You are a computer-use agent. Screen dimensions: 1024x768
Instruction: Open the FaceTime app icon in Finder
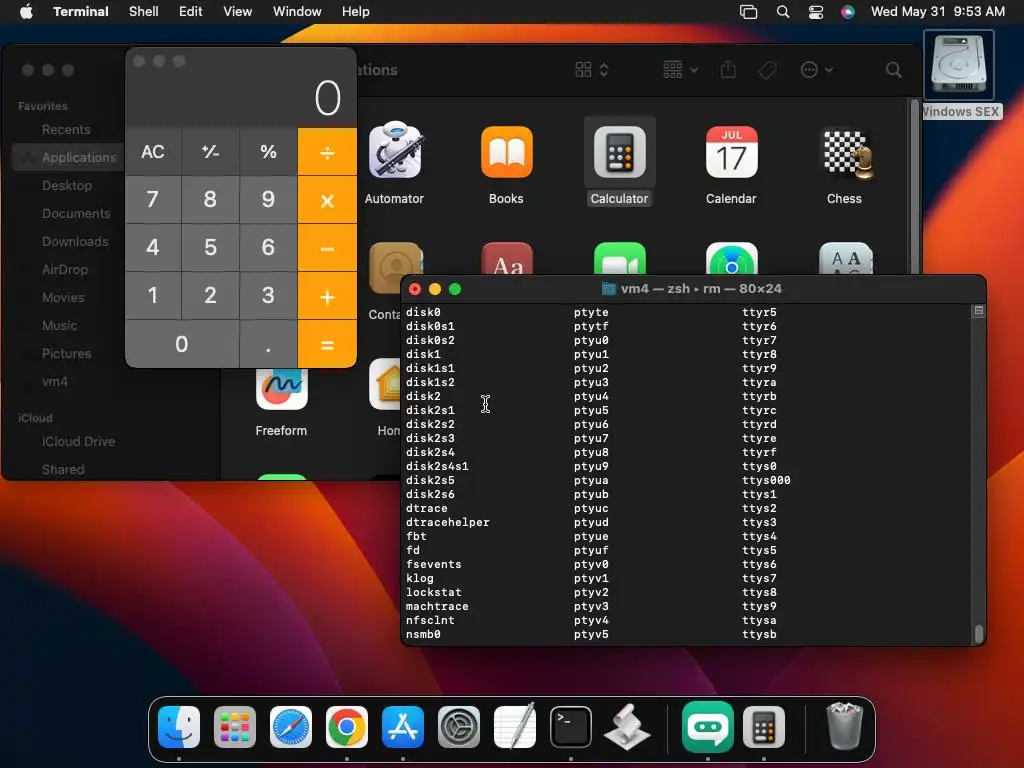pyautogui.click(x=620, y=259)
